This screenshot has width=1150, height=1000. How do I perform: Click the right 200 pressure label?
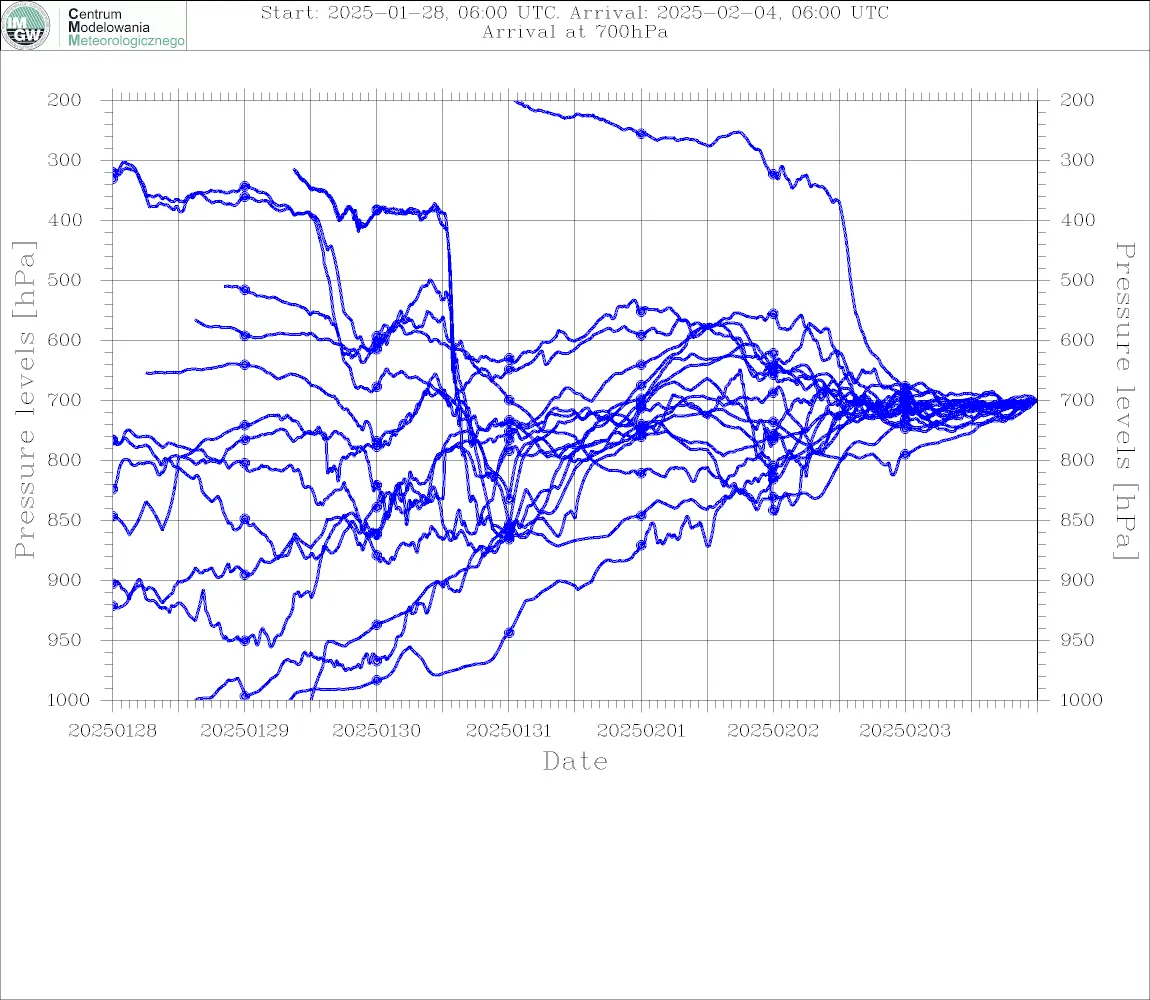tap(1077, 100)
